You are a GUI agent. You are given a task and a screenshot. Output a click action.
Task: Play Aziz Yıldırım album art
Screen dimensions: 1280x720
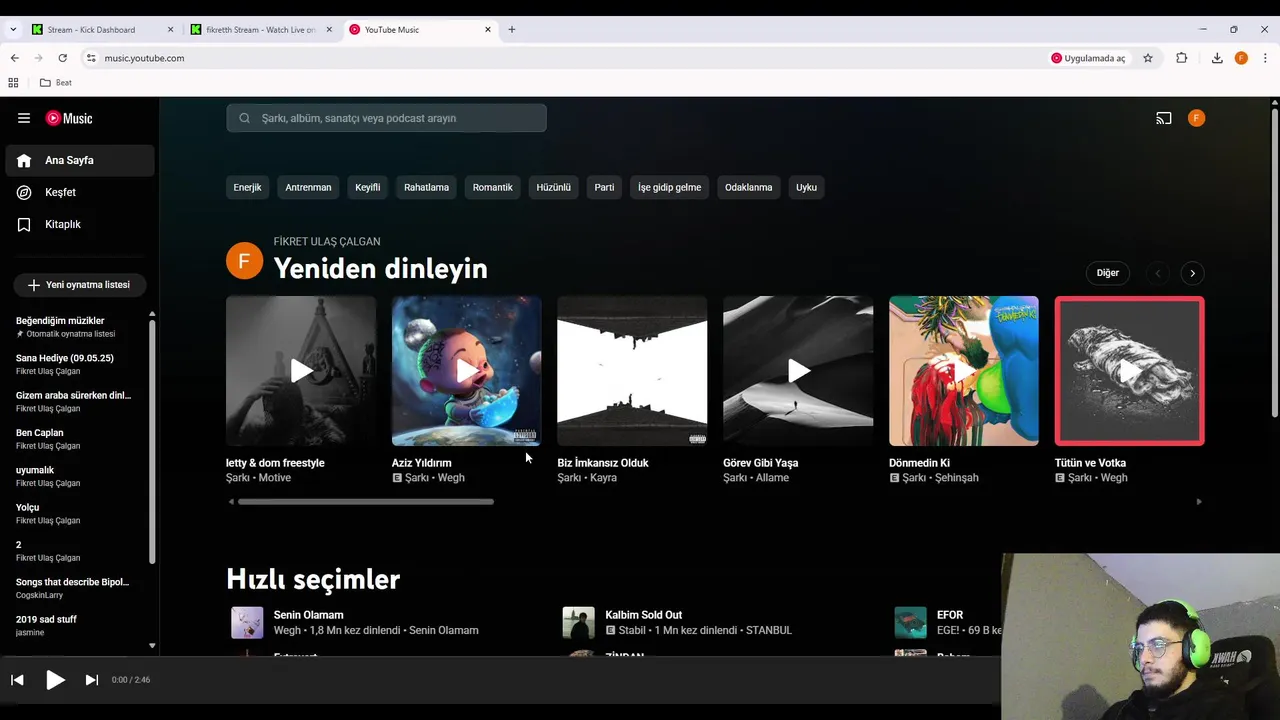coord(467,371)
